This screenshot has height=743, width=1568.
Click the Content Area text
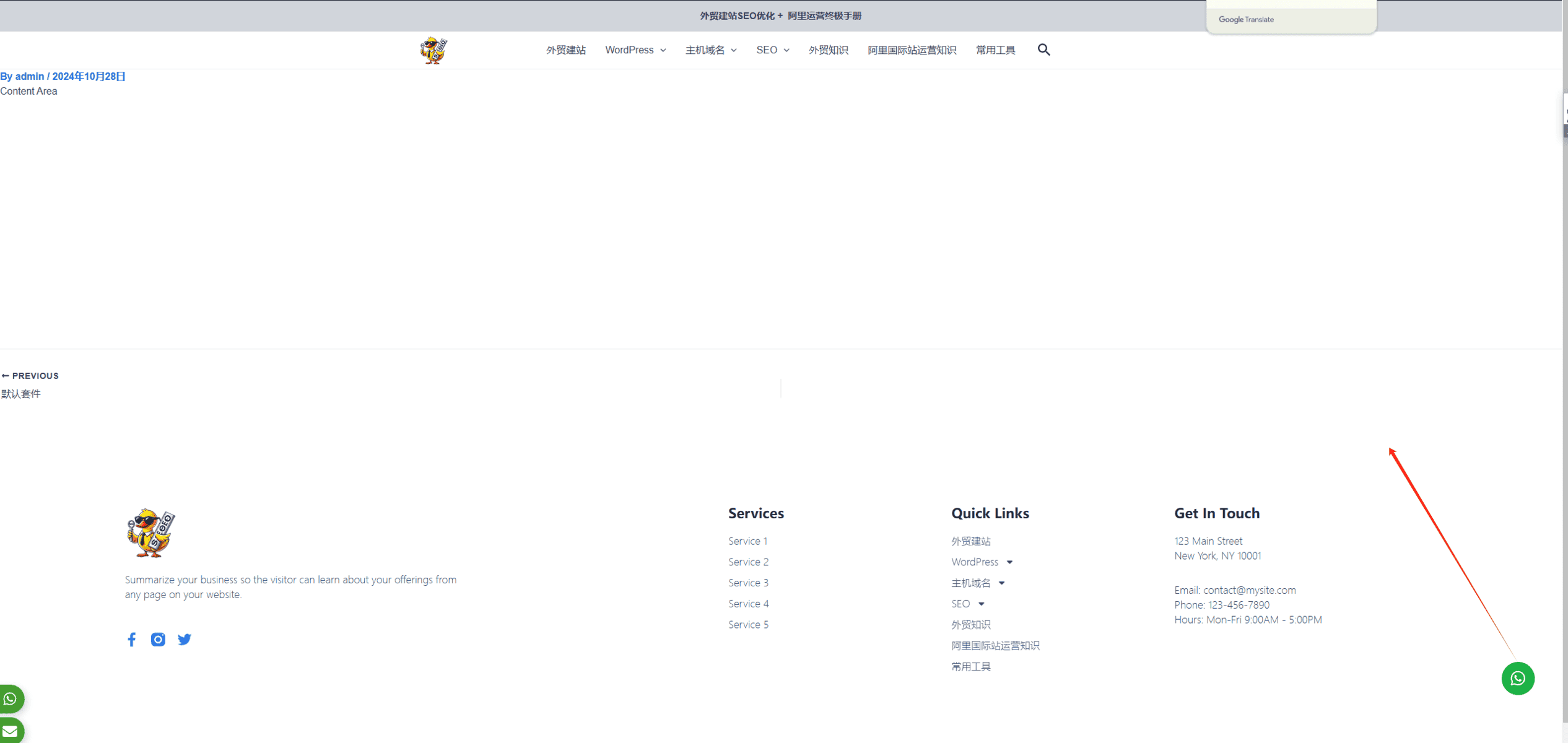(28, 91)
